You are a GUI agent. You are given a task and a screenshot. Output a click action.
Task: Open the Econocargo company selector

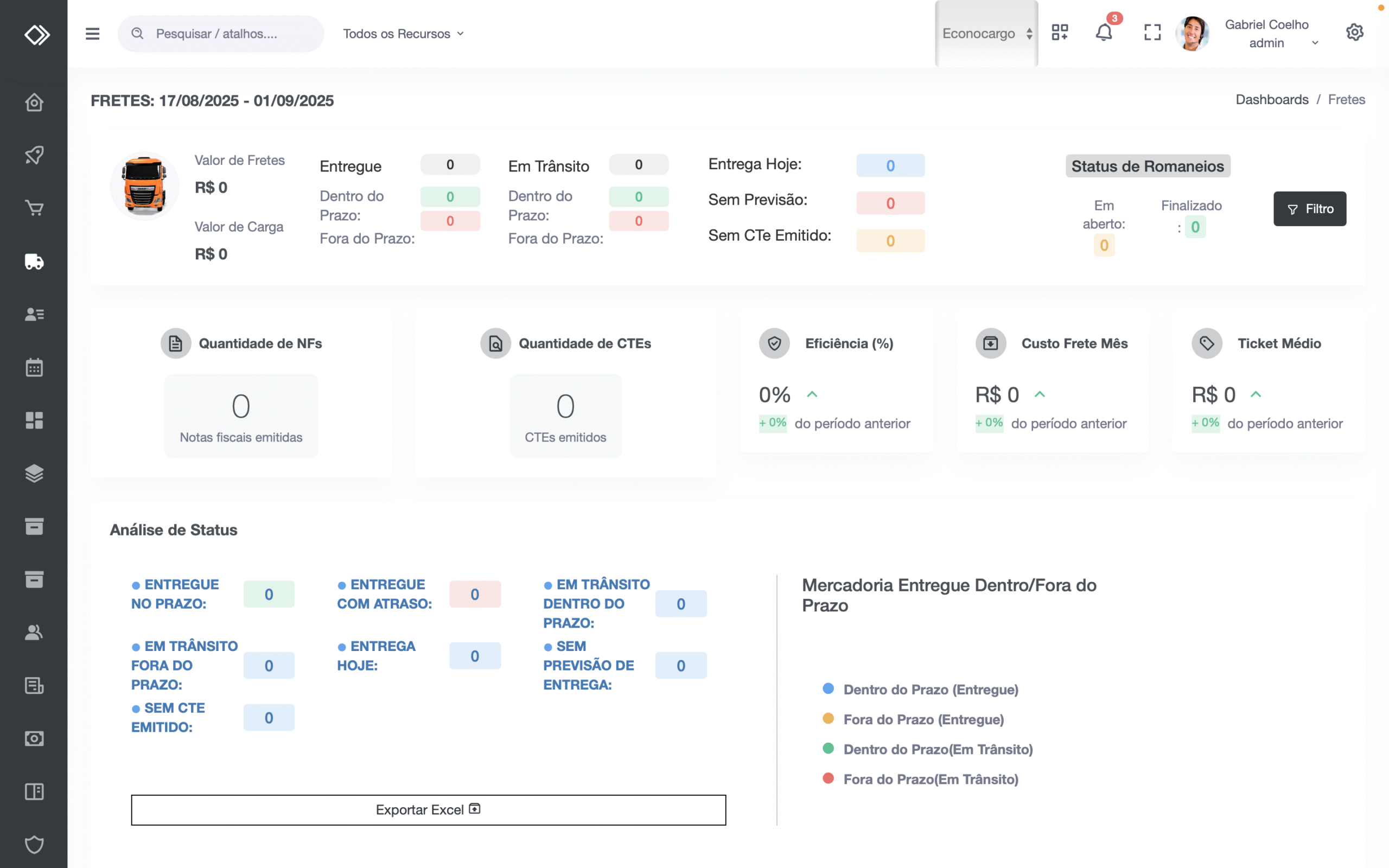(986, 34)
